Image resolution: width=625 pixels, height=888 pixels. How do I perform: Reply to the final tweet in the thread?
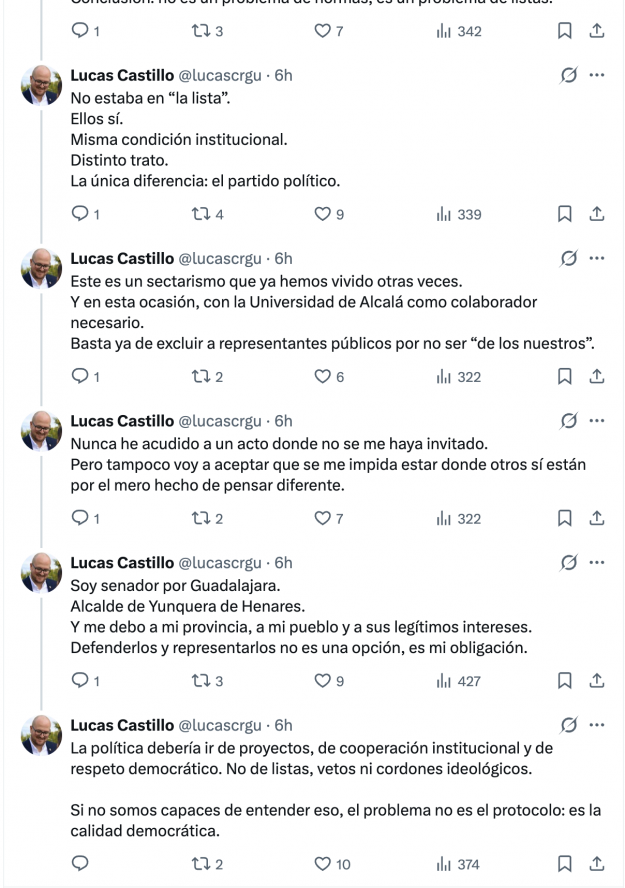[x=81, y=864]
